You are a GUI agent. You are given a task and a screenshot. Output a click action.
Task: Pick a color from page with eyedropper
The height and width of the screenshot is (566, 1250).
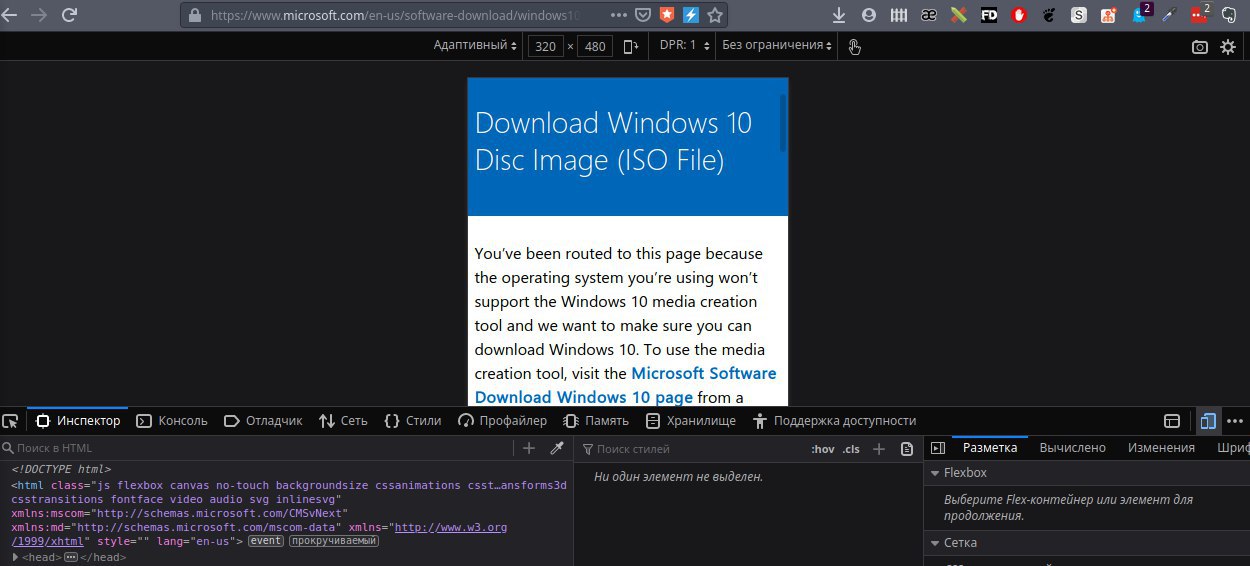557,448
